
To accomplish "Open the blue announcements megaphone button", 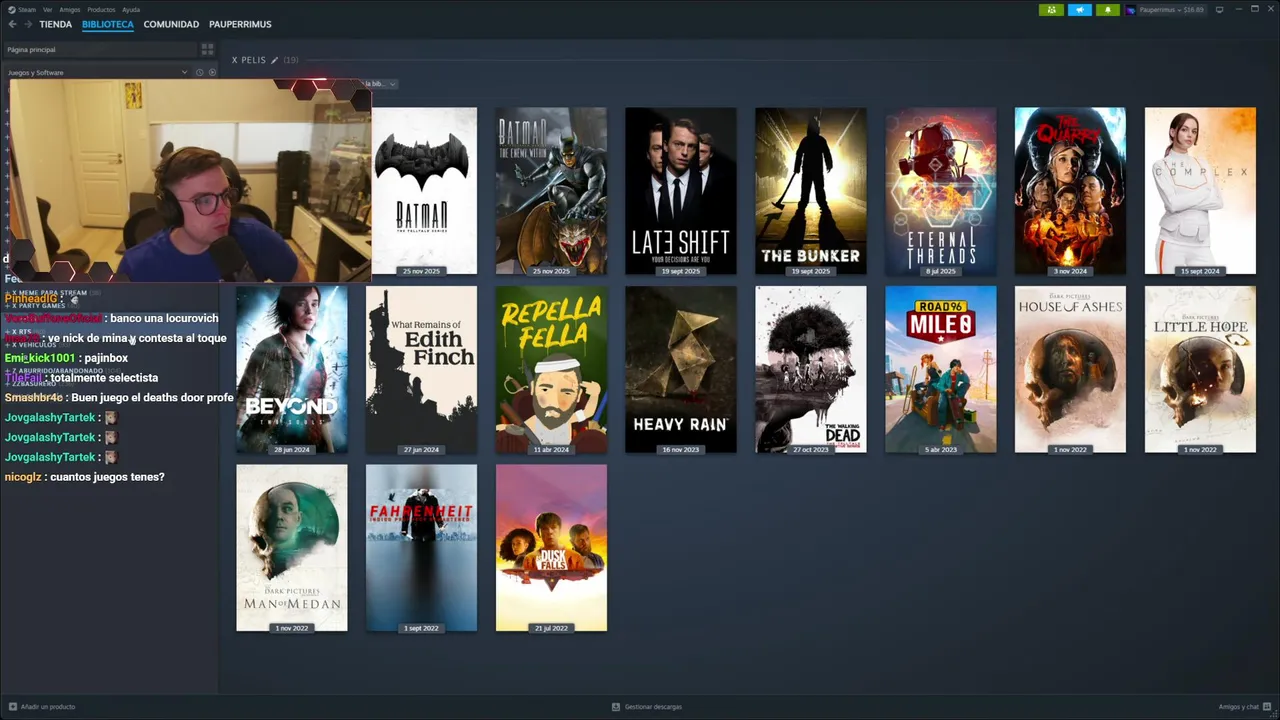I will point(1080,10).
